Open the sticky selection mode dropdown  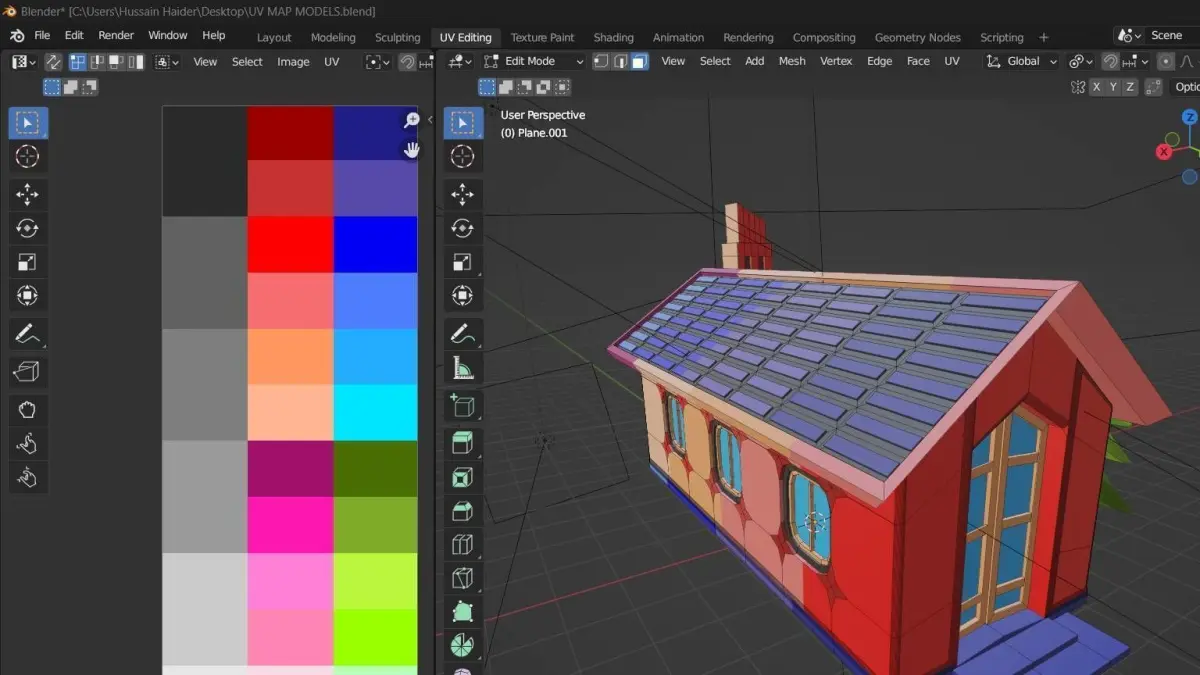pyautogui.click(x=167, y=62)
